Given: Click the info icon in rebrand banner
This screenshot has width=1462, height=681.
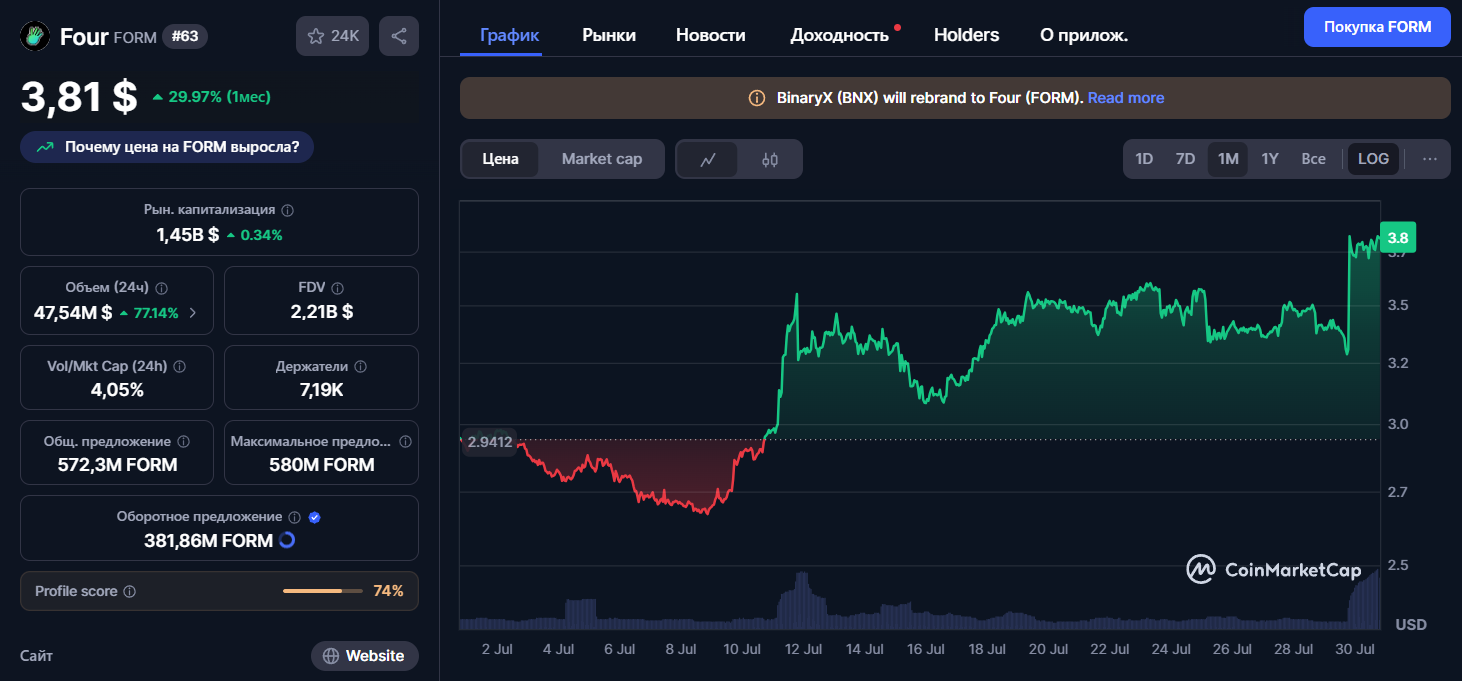Looking at the screenshot, I should [x=757, y=98].
